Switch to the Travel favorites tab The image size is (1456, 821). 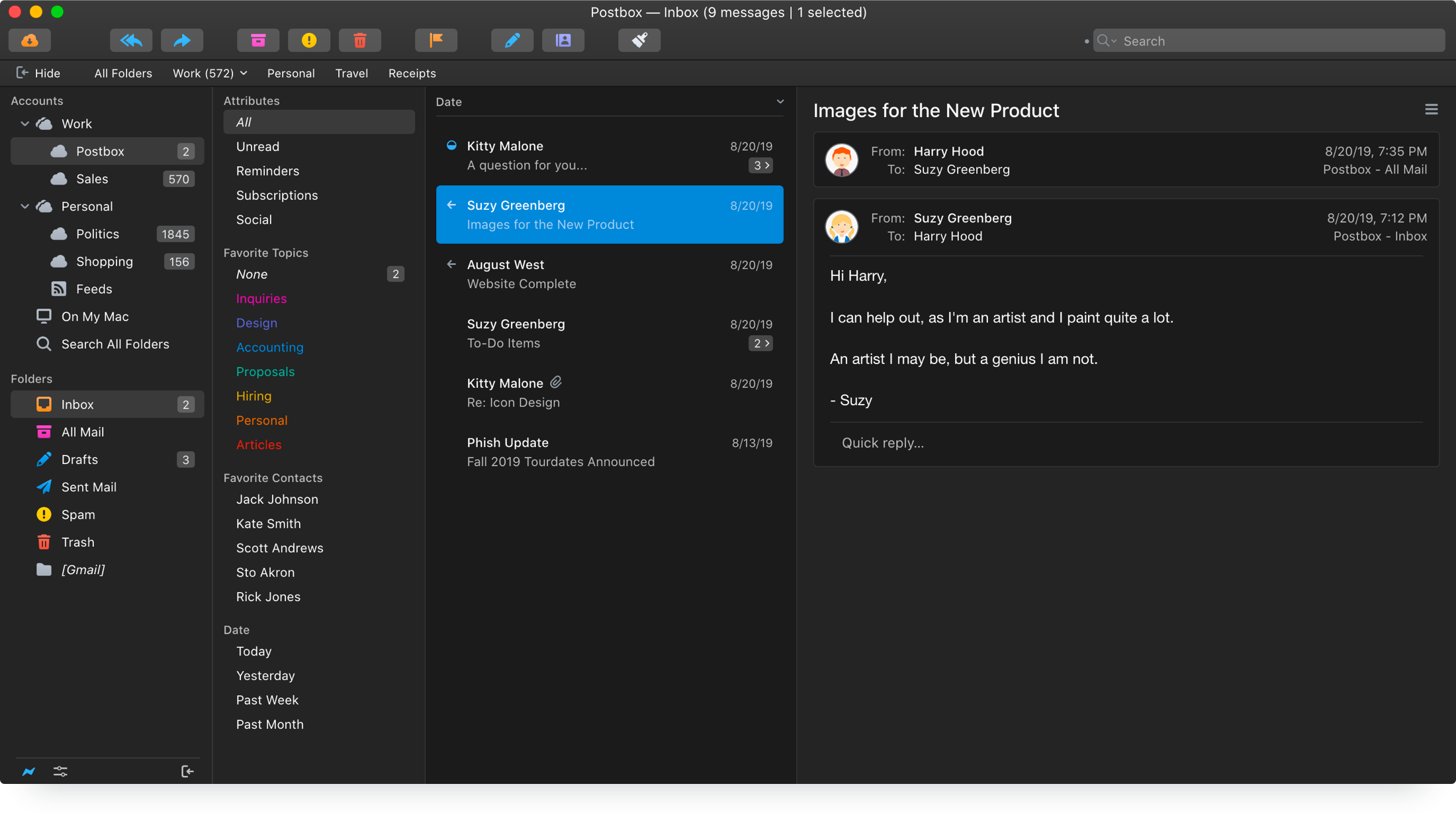pos(351,73)
